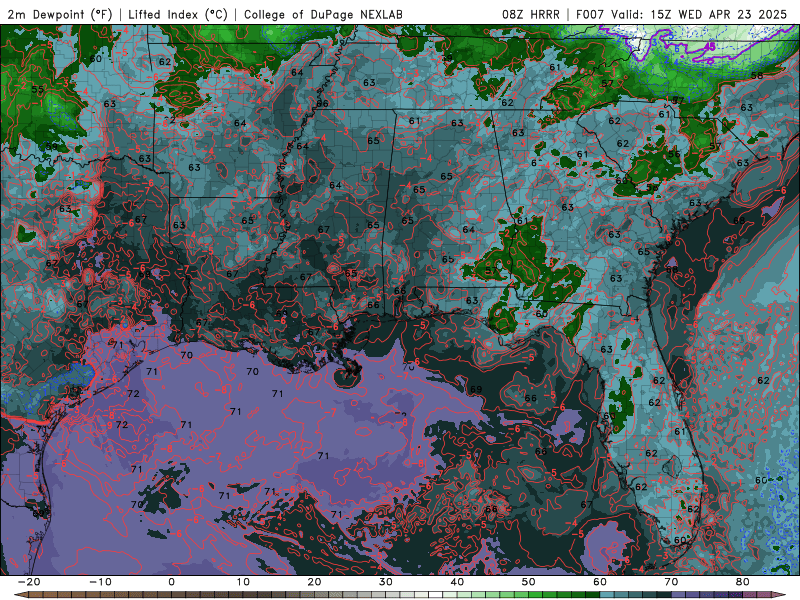
Task: Click the 50 value on the color scale
Action: (529, 582)
